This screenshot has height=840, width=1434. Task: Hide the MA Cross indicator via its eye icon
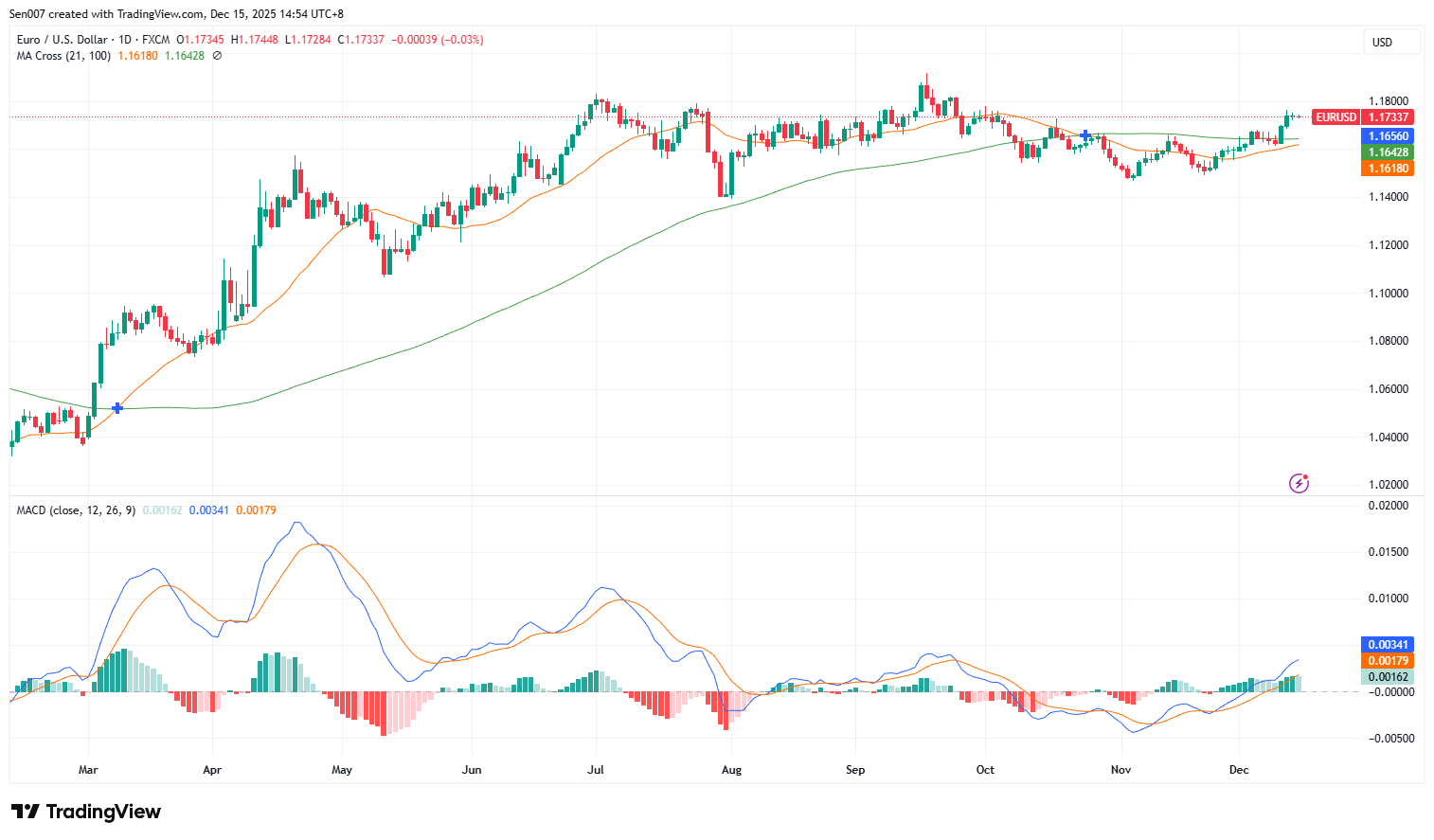[x=216, y=55]
